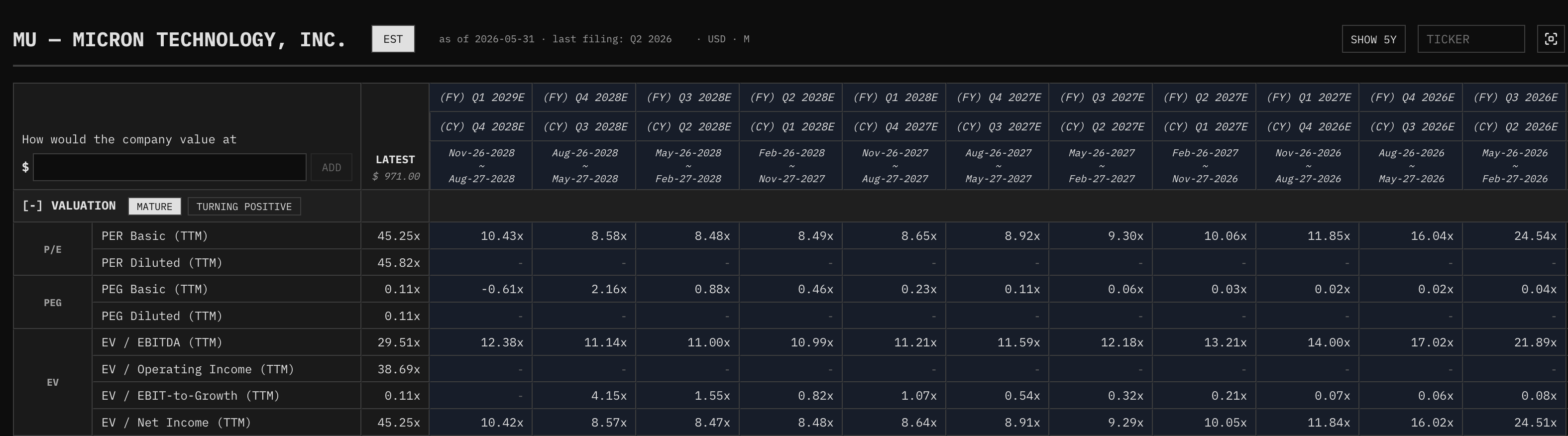Select the (FY) Q3 2028E column header

[x=688, y=98]
